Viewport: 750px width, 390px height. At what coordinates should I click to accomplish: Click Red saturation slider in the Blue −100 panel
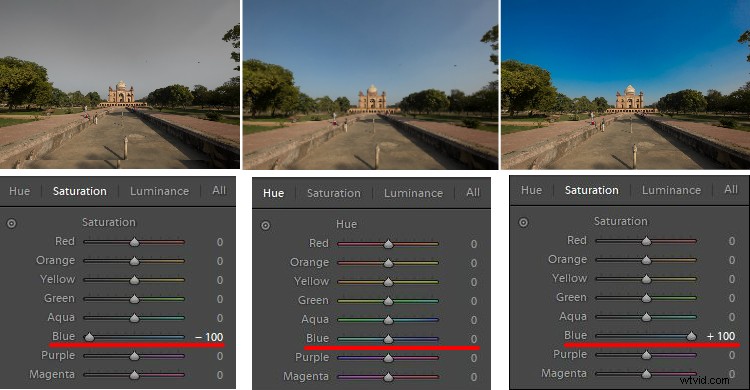click(x=134, y=242)
